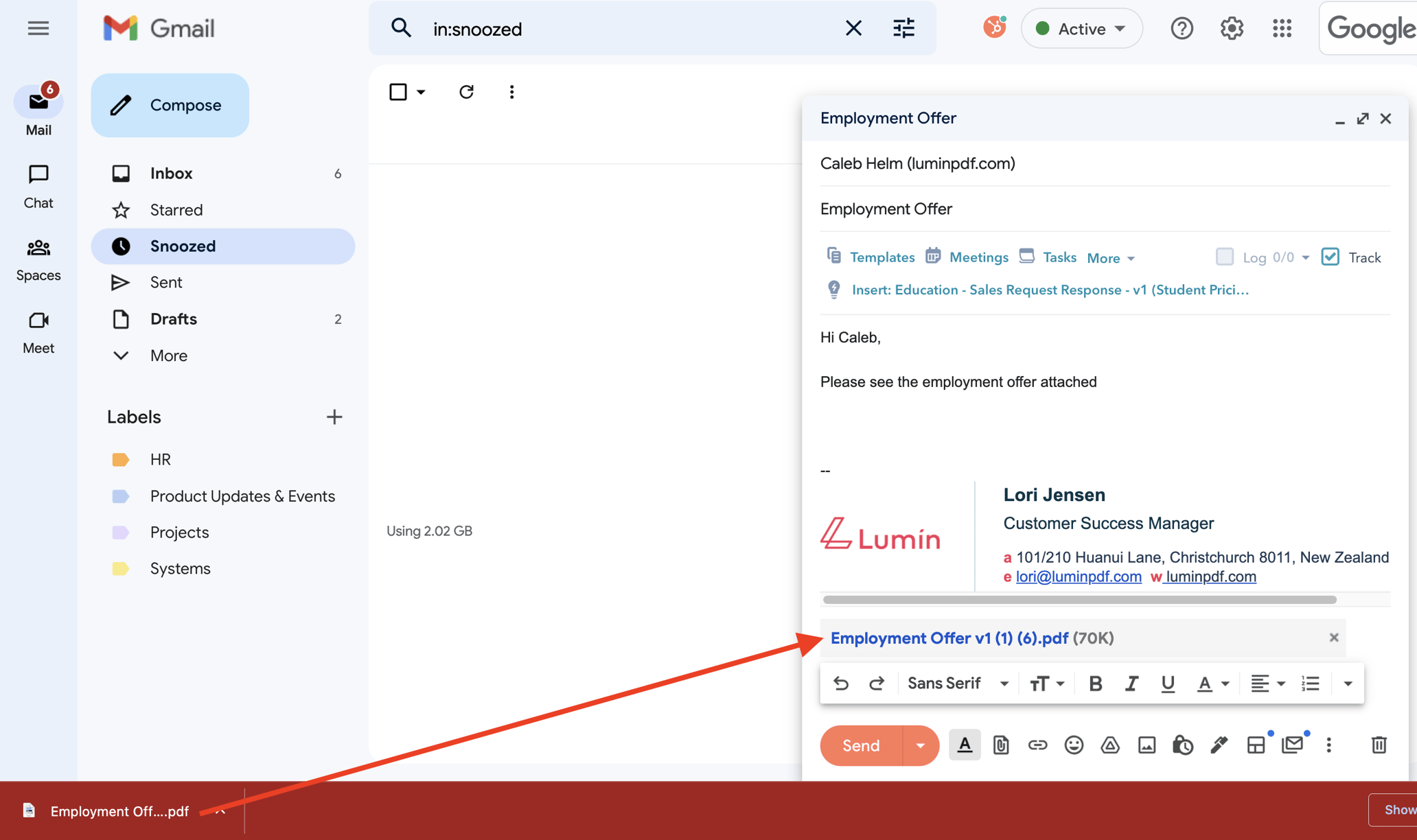Open the Active status dropdown
The height and width of the screenshot is (840, 1417).
coord(1081,28)
